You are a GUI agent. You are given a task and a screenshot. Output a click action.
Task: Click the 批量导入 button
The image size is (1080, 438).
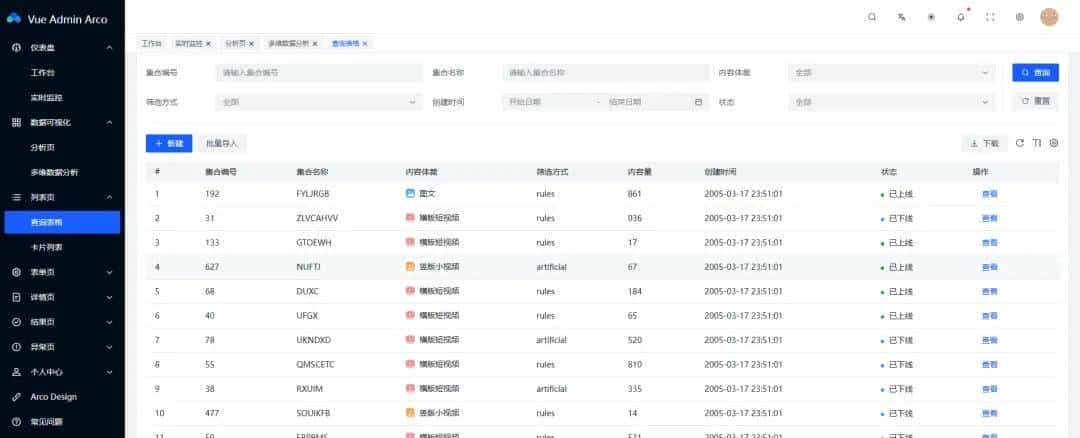coord(222,143)
